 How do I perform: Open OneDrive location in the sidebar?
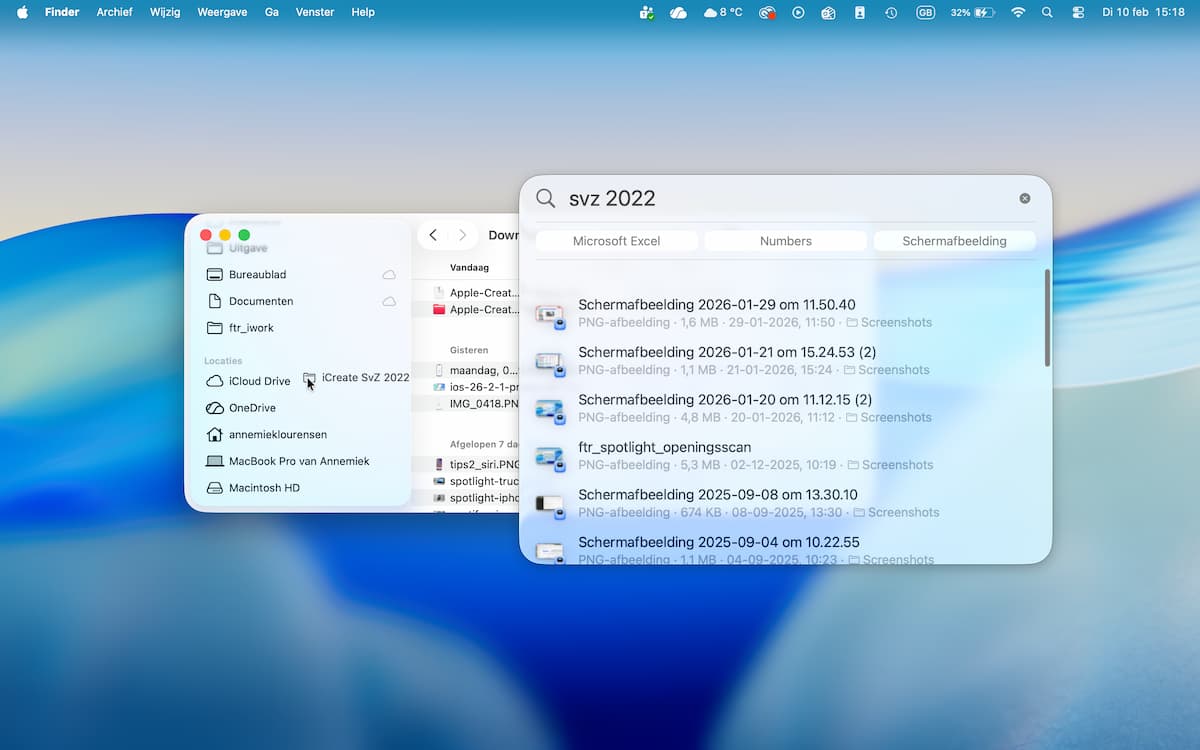(251, 408)
